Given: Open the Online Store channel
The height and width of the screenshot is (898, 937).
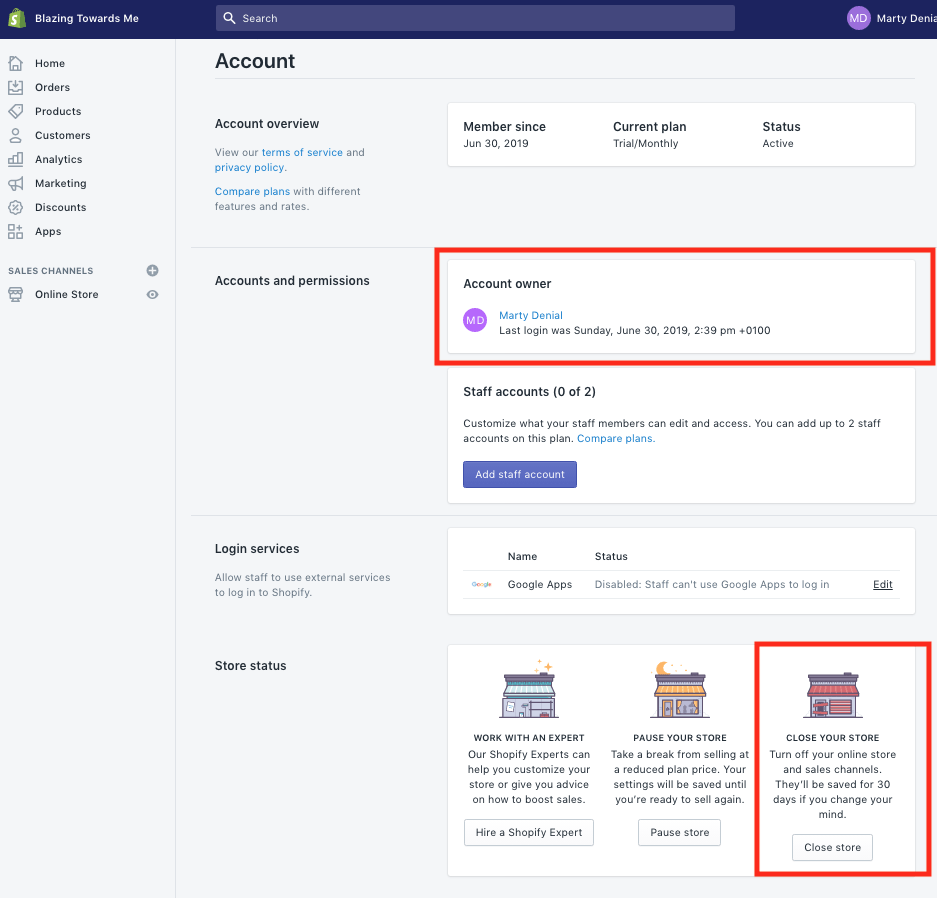Looking at the screenshot, I should point(68,294).
